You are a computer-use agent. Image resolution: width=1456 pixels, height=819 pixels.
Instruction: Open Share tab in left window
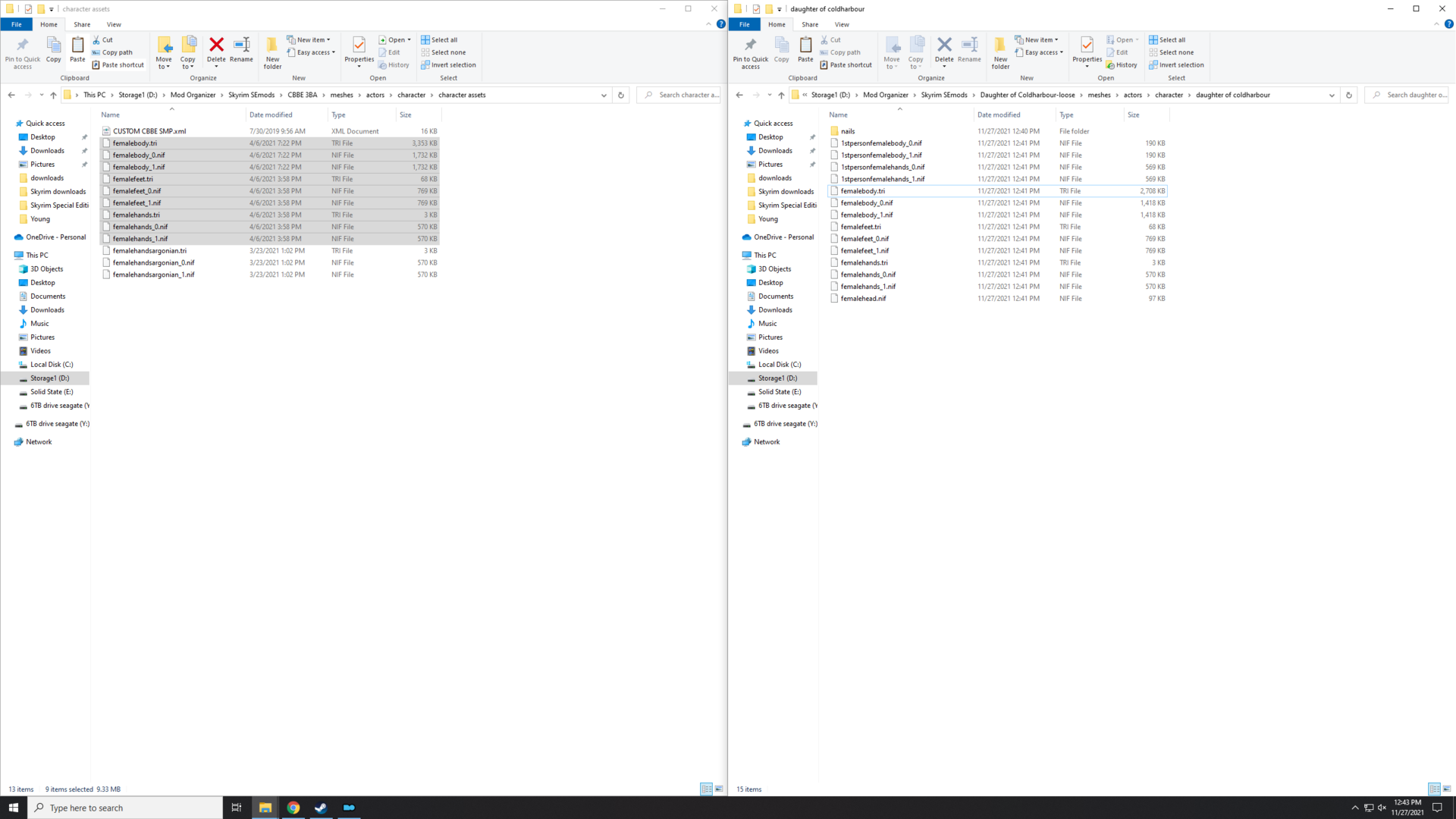pyautogui.click(x=82, y=24)
